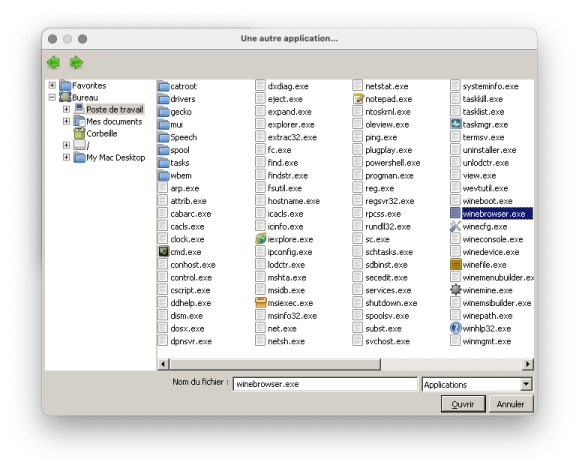Select the msiexec.exe package icon
Screen dimensions: 579x471
pyautogui.click(x=261, y=303)
